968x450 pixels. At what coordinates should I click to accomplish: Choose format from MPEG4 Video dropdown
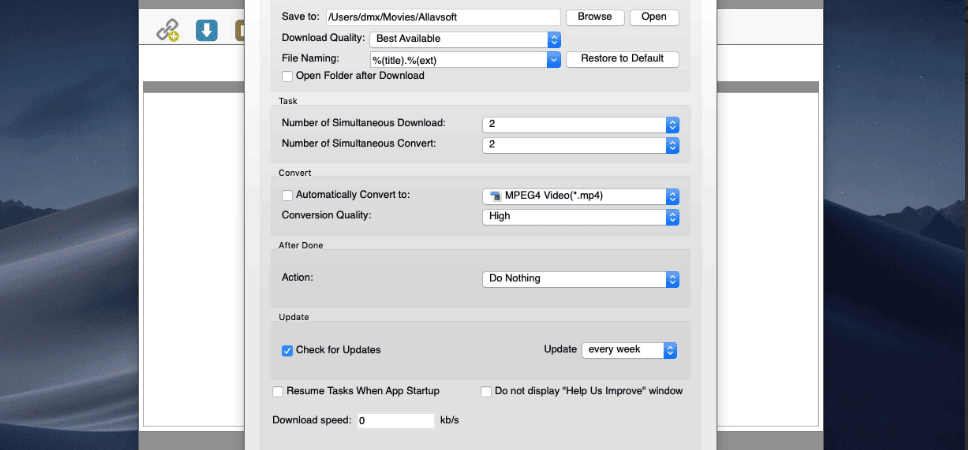click(580, 196)
